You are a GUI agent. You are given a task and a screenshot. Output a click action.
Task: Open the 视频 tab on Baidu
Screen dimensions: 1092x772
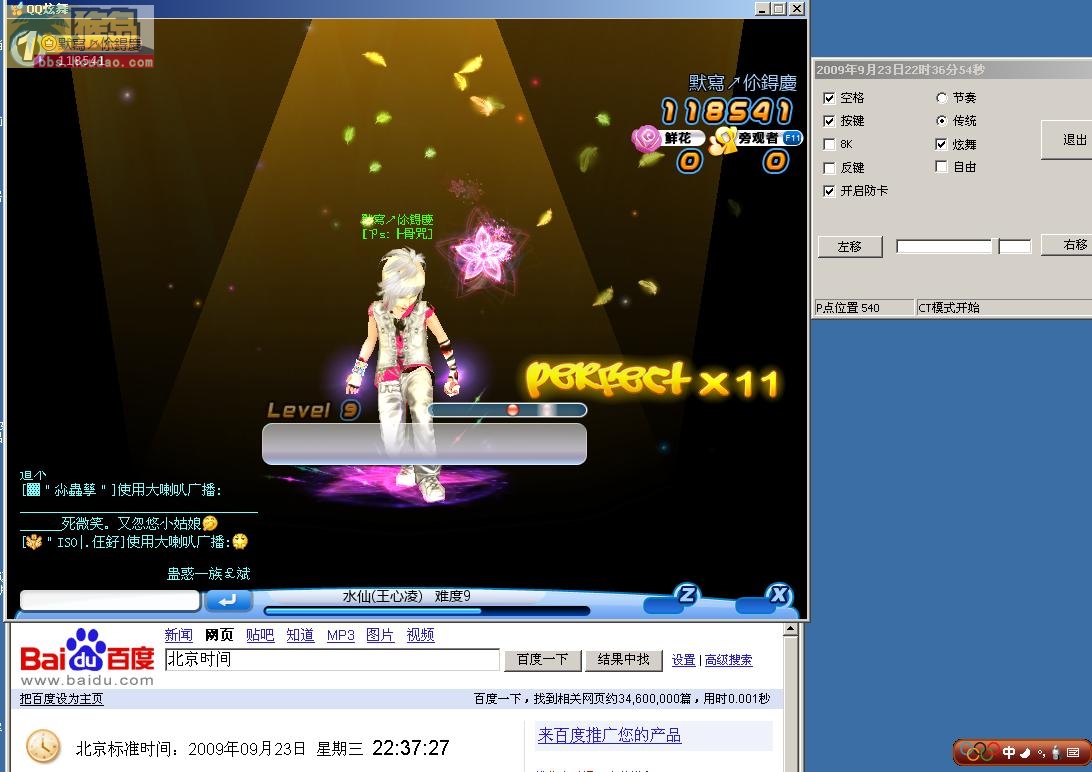tap(421, 635)
